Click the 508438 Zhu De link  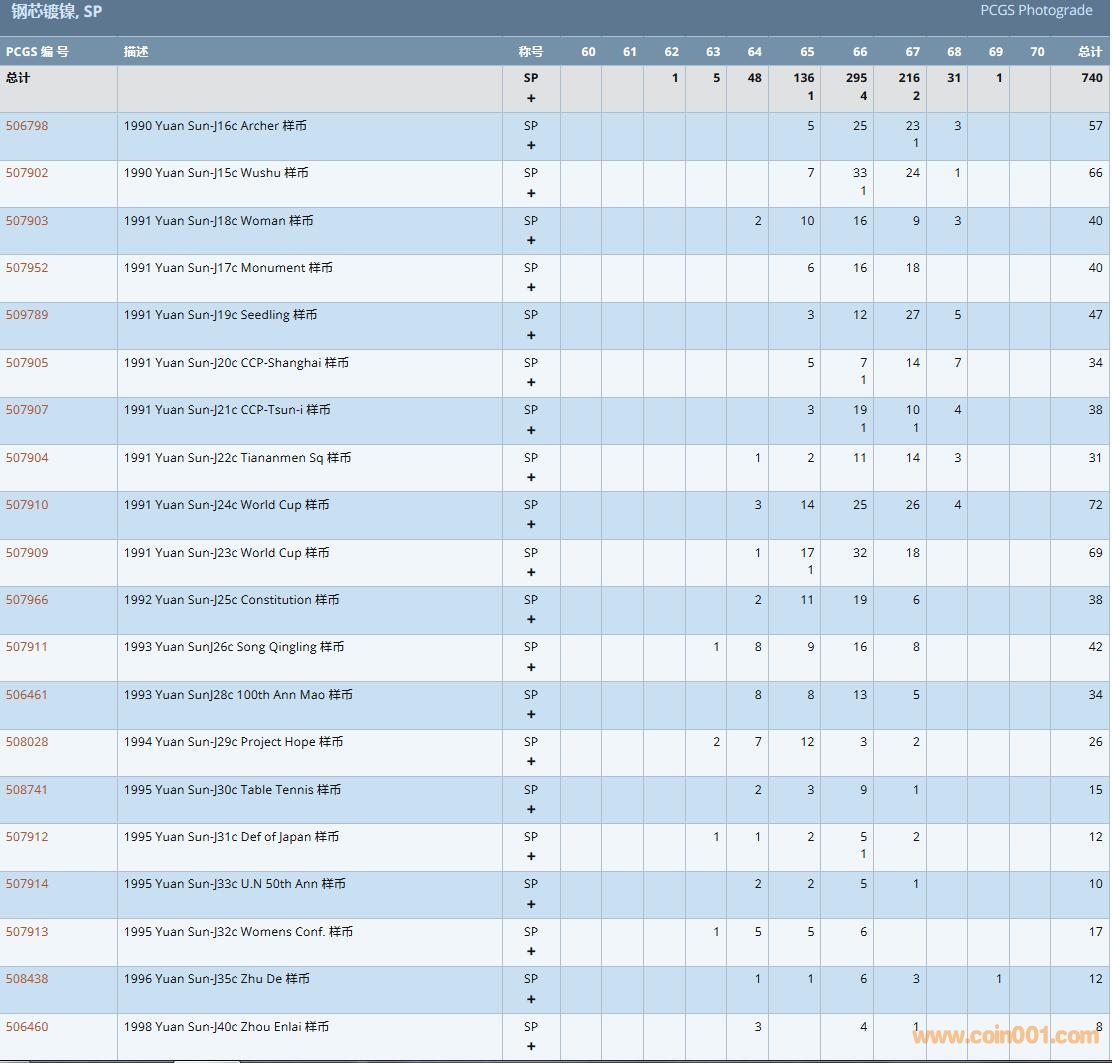(27, 979)
